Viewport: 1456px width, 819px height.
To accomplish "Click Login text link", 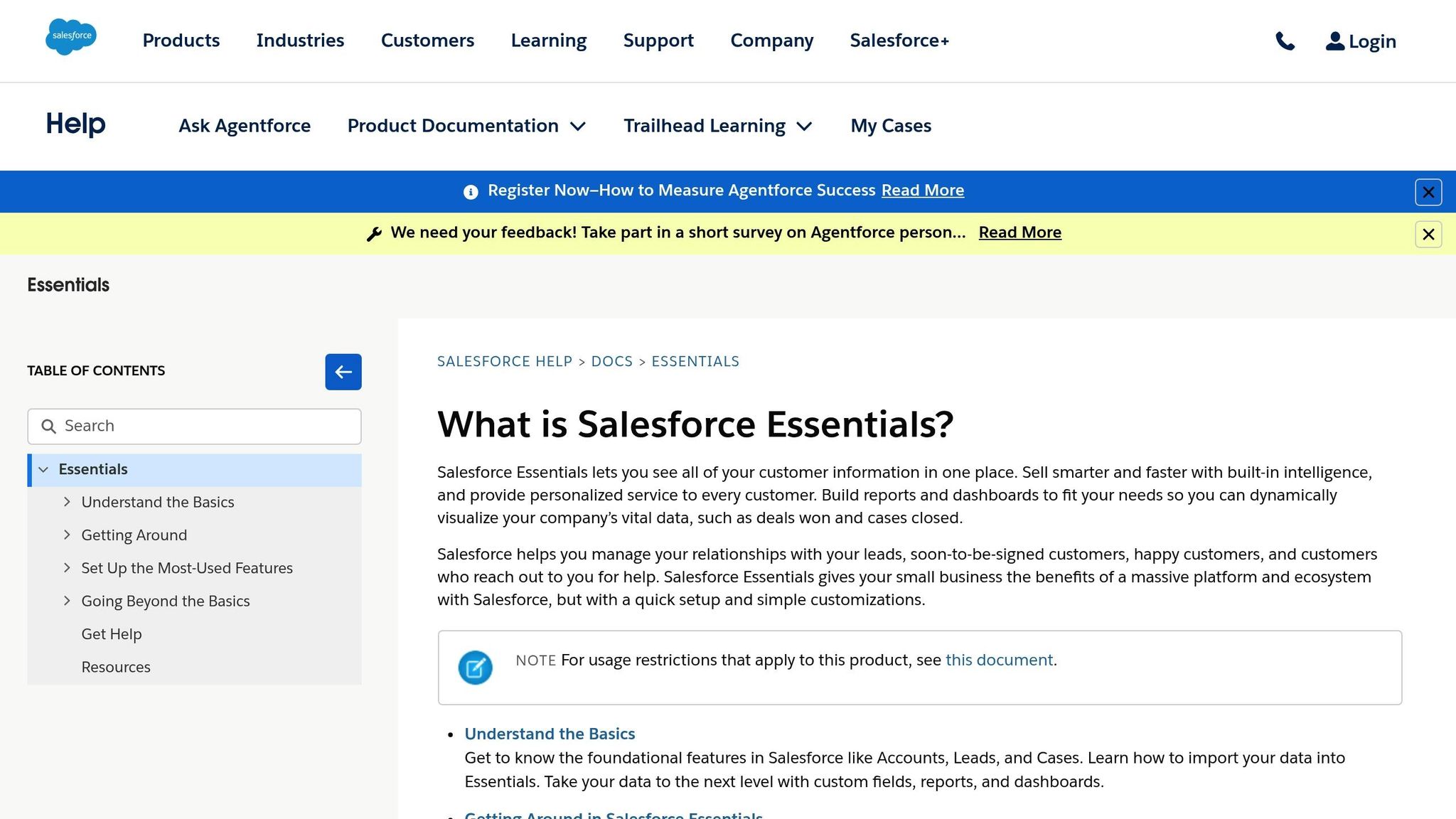I will 1372,42.
